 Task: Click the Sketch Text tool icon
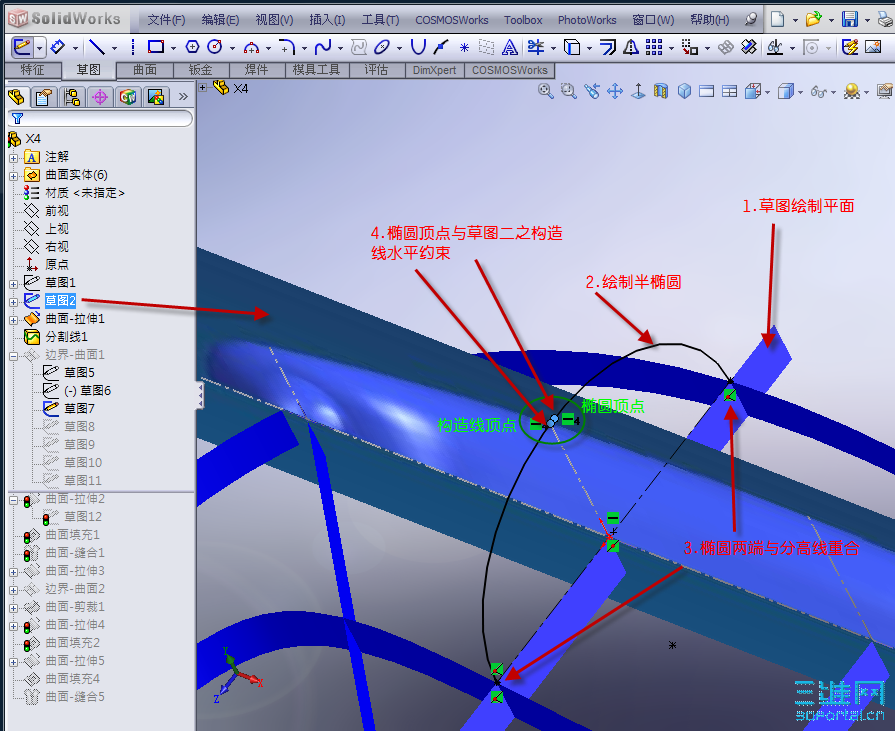tap(510, 47)
